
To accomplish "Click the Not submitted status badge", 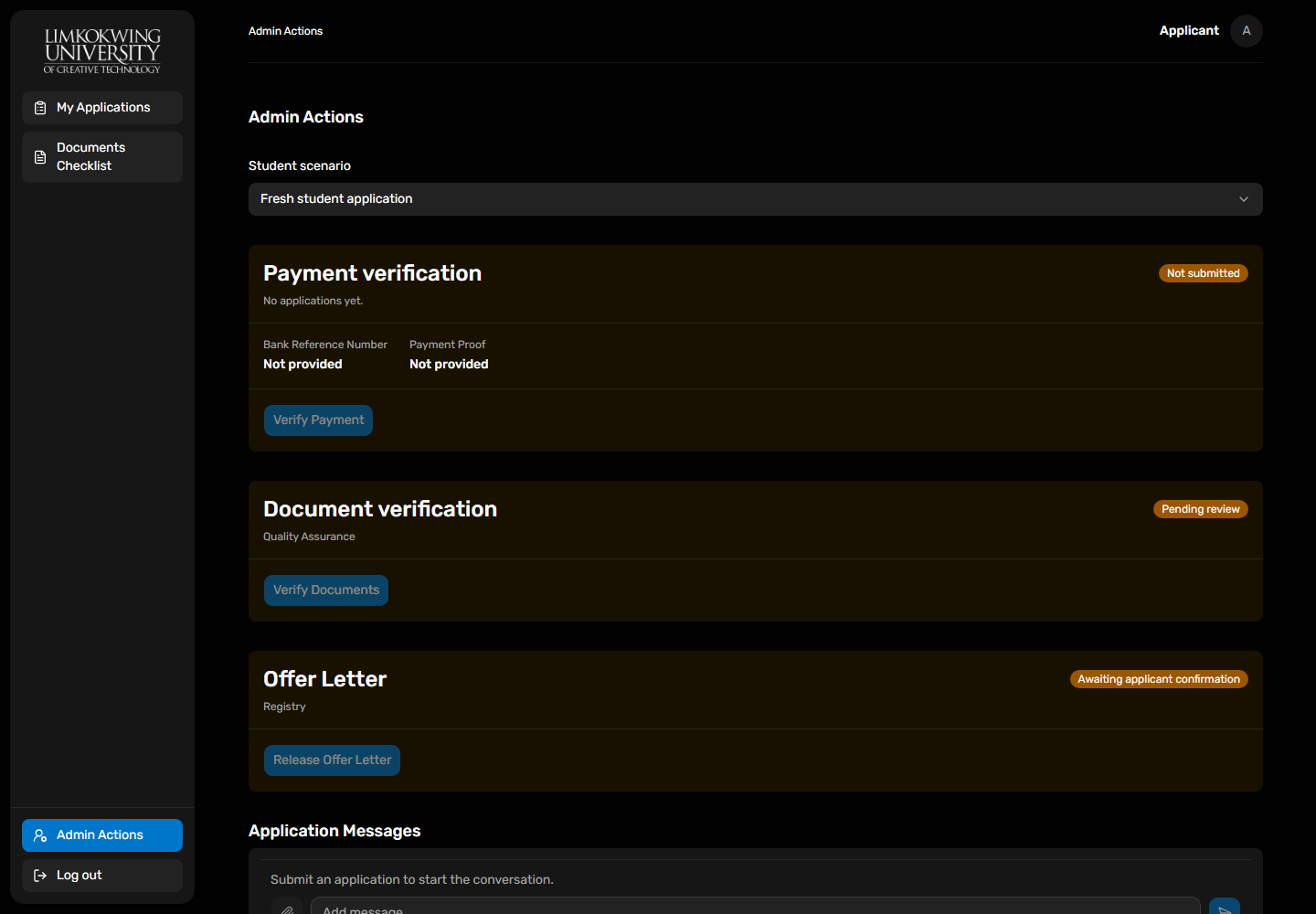I will (1204, 273).
